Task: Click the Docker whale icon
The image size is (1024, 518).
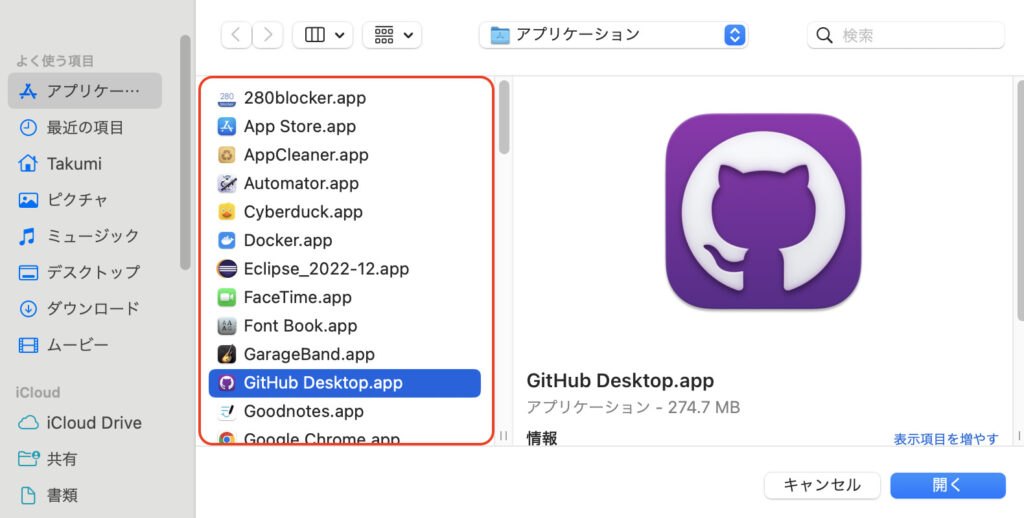Action: (x=227, y=240)
